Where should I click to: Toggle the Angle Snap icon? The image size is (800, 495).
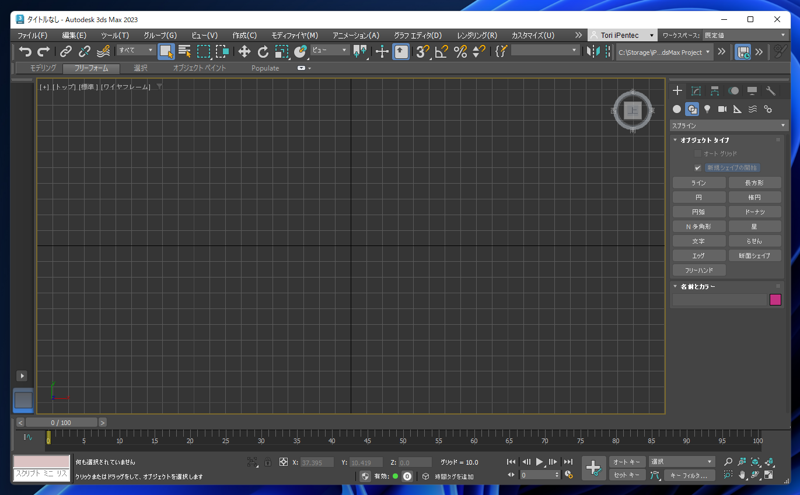(441, 52)
